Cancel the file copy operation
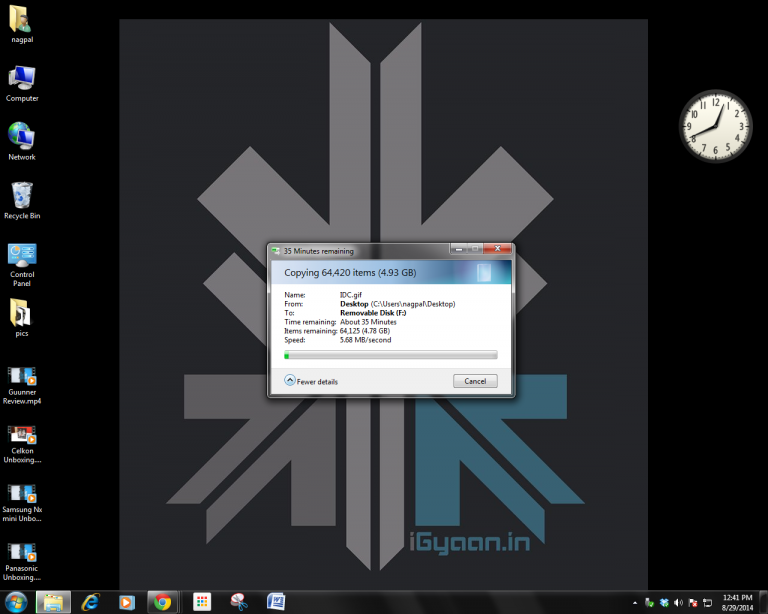Screen dimensions: 768x614 pos(475,381)
